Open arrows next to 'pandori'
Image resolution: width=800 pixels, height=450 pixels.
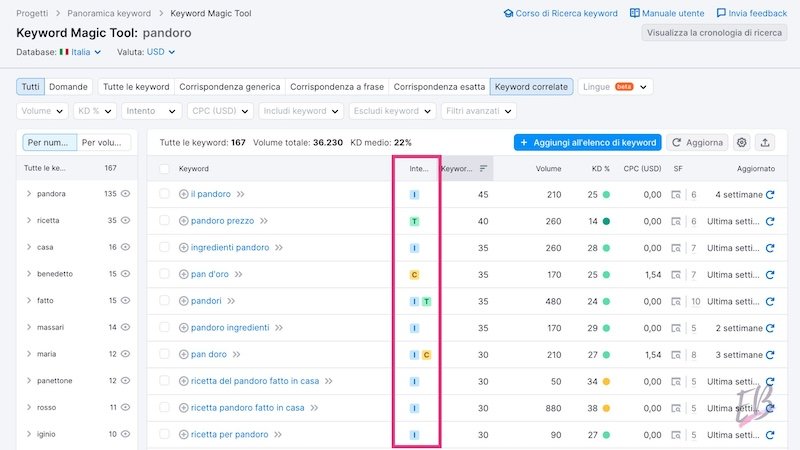[x=231, y=301]
